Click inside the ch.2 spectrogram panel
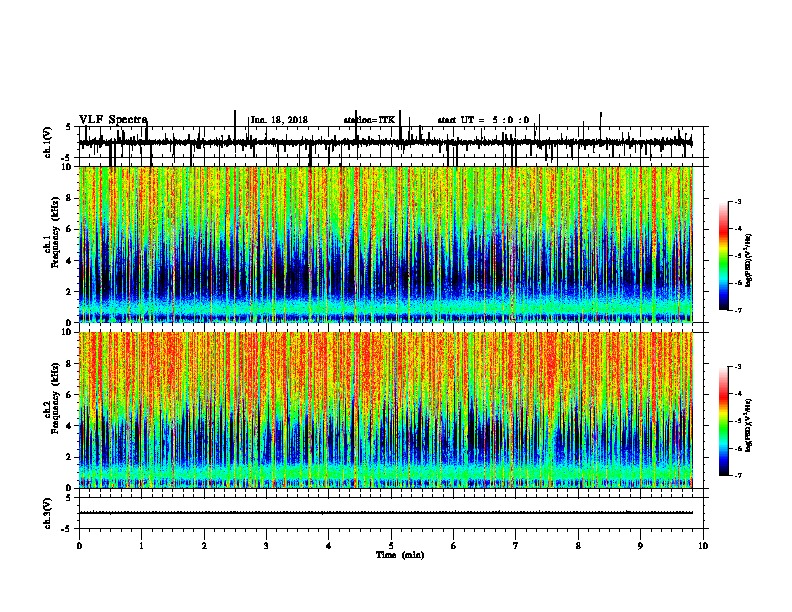 tap(386, 410)
